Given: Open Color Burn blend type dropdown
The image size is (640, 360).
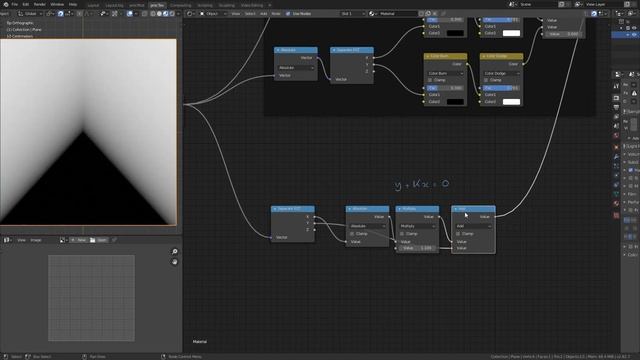Looking at the screenshot, I should click(445, 73).
